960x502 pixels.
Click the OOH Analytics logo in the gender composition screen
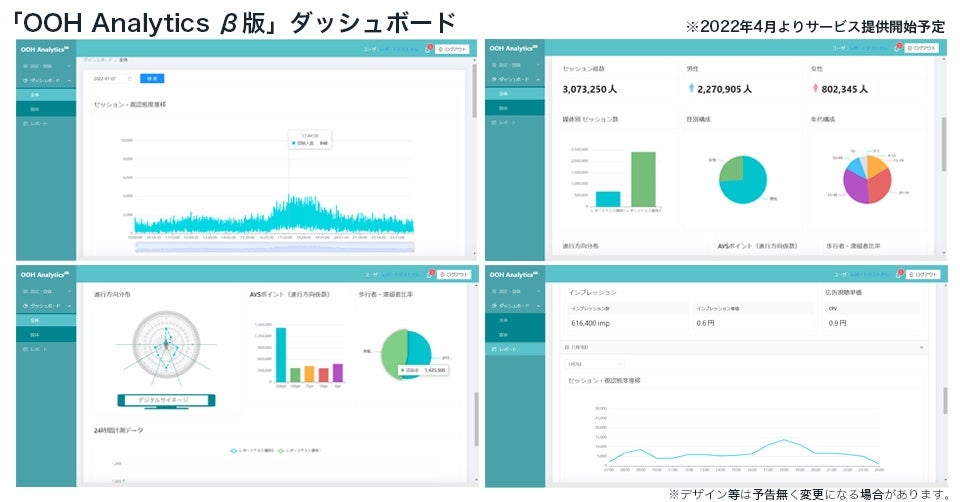point(514,48)
